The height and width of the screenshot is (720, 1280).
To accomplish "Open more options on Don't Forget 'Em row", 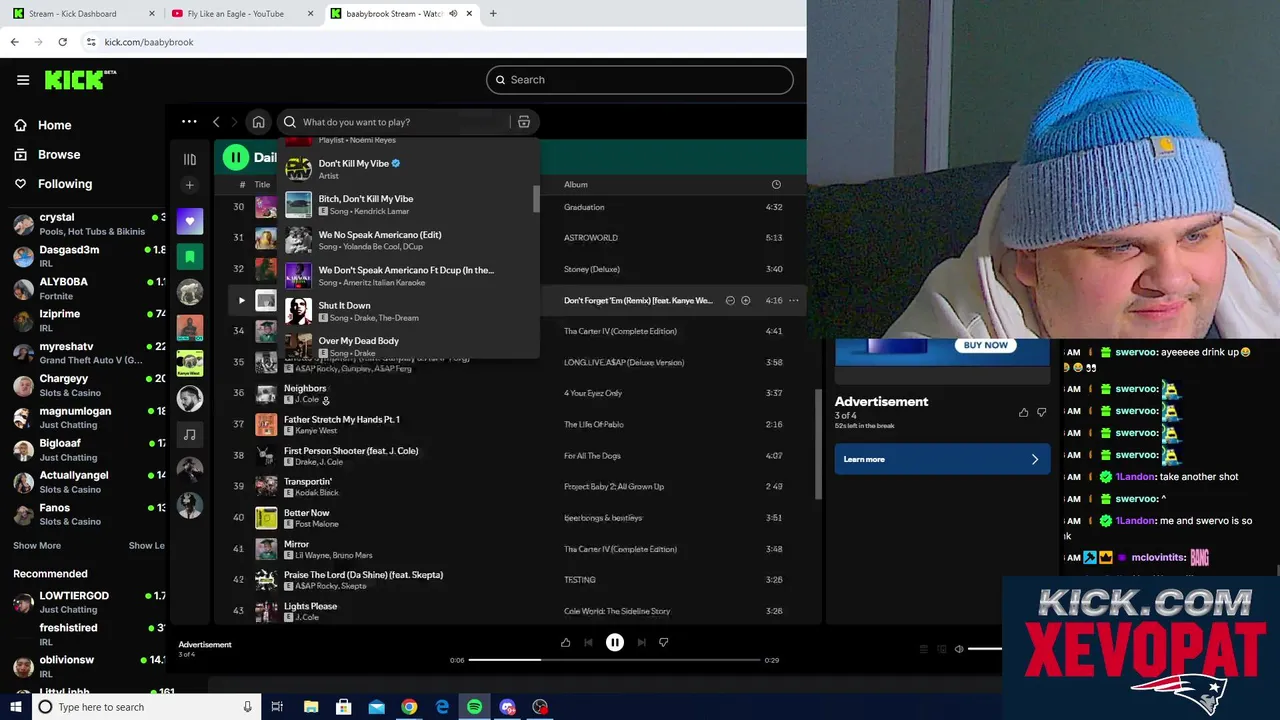I will [794, 300].
